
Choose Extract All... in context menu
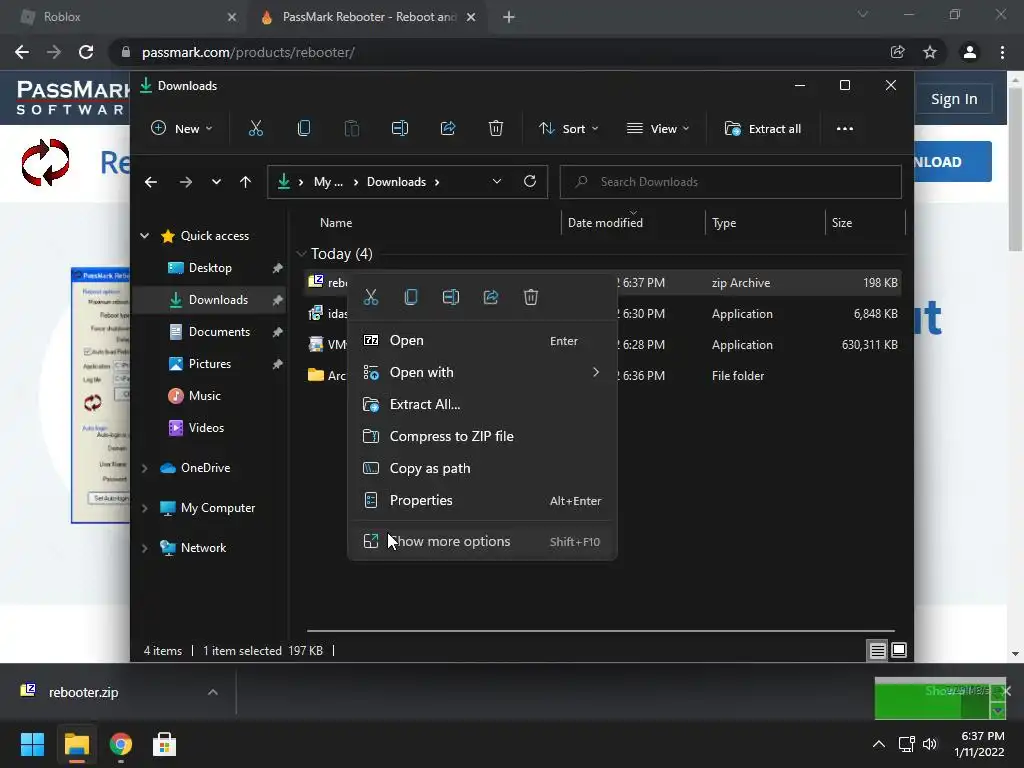pyautogui.click(x=483, y=404)
